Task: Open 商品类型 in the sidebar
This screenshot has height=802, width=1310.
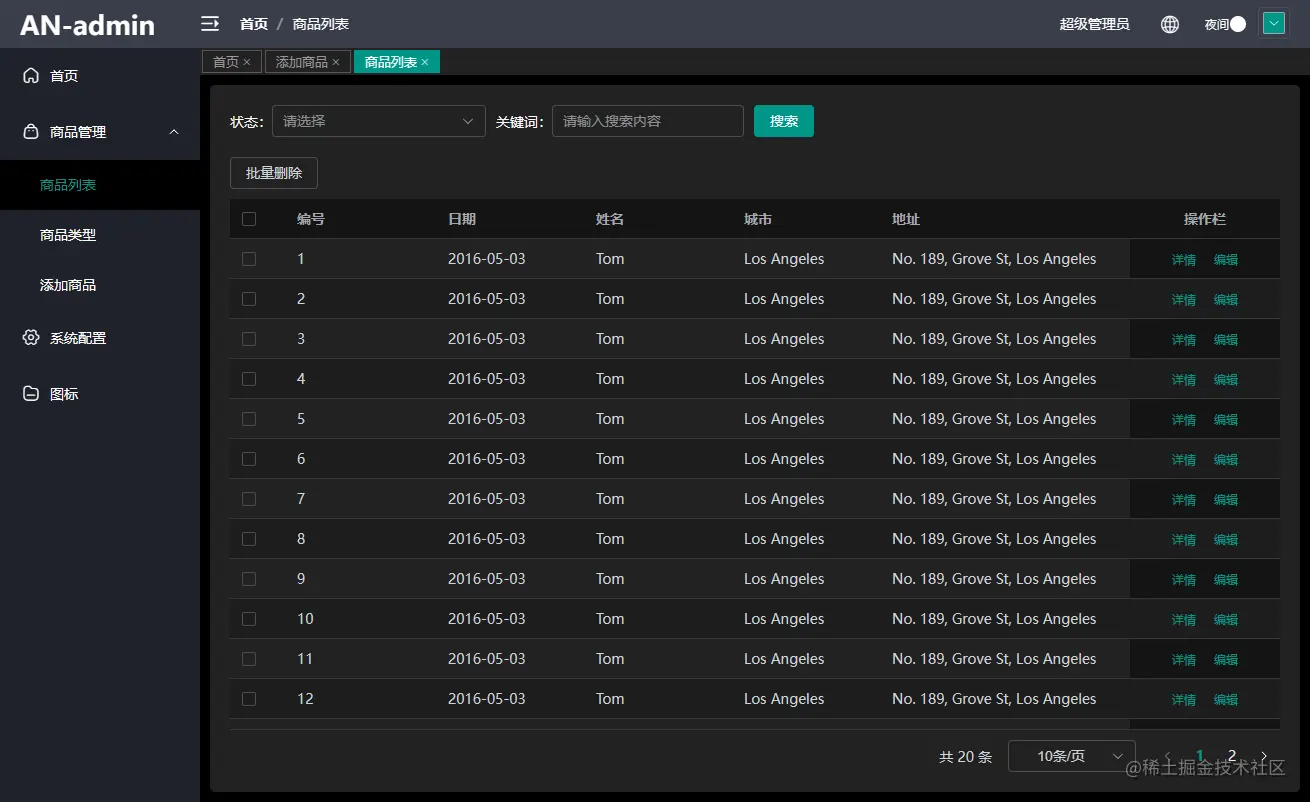Action: [100, 235]
